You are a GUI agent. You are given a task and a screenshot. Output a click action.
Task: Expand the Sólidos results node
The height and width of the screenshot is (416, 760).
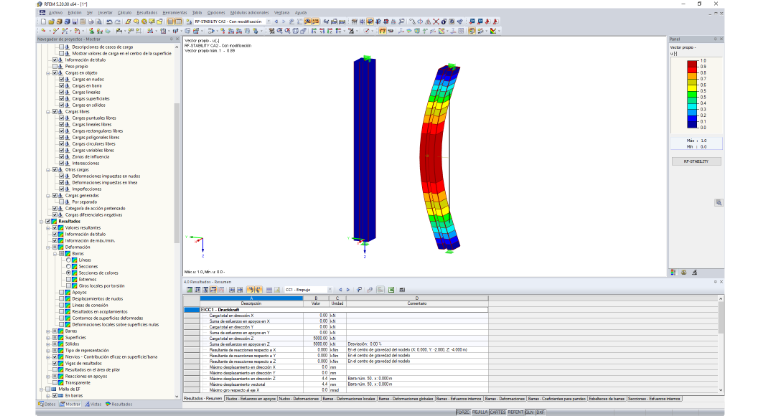click(48, 344)
